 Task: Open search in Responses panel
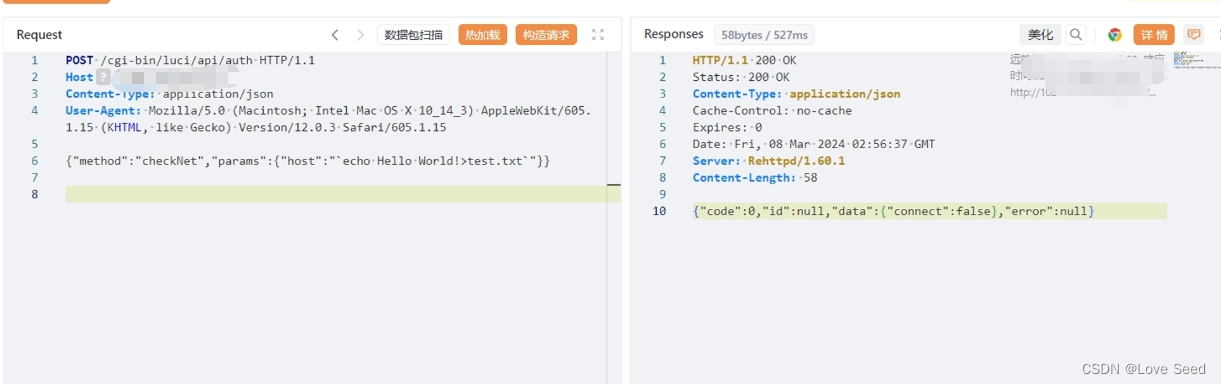(1076, 35)
